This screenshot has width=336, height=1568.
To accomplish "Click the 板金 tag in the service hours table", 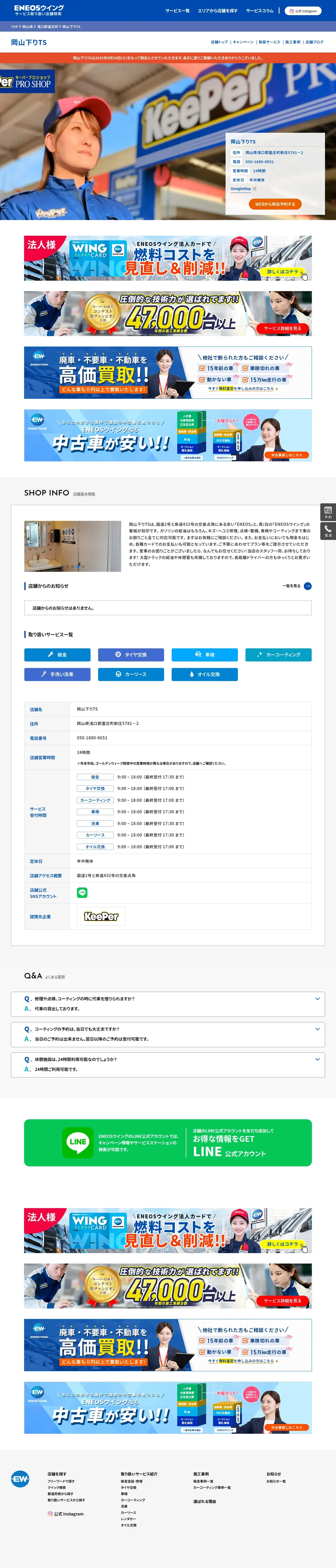I will pos(95,777).
